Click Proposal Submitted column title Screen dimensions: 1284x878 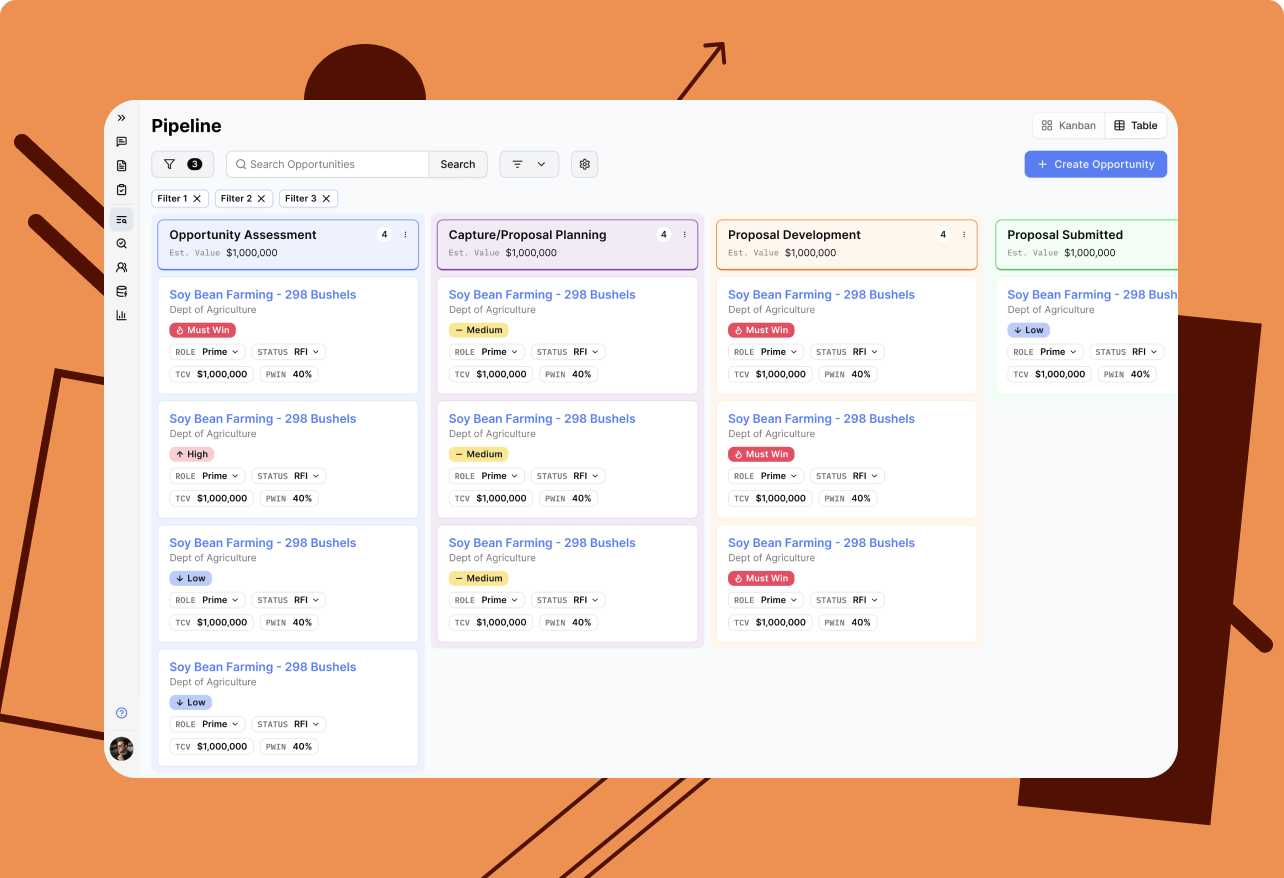click(x=1065, y=235)
